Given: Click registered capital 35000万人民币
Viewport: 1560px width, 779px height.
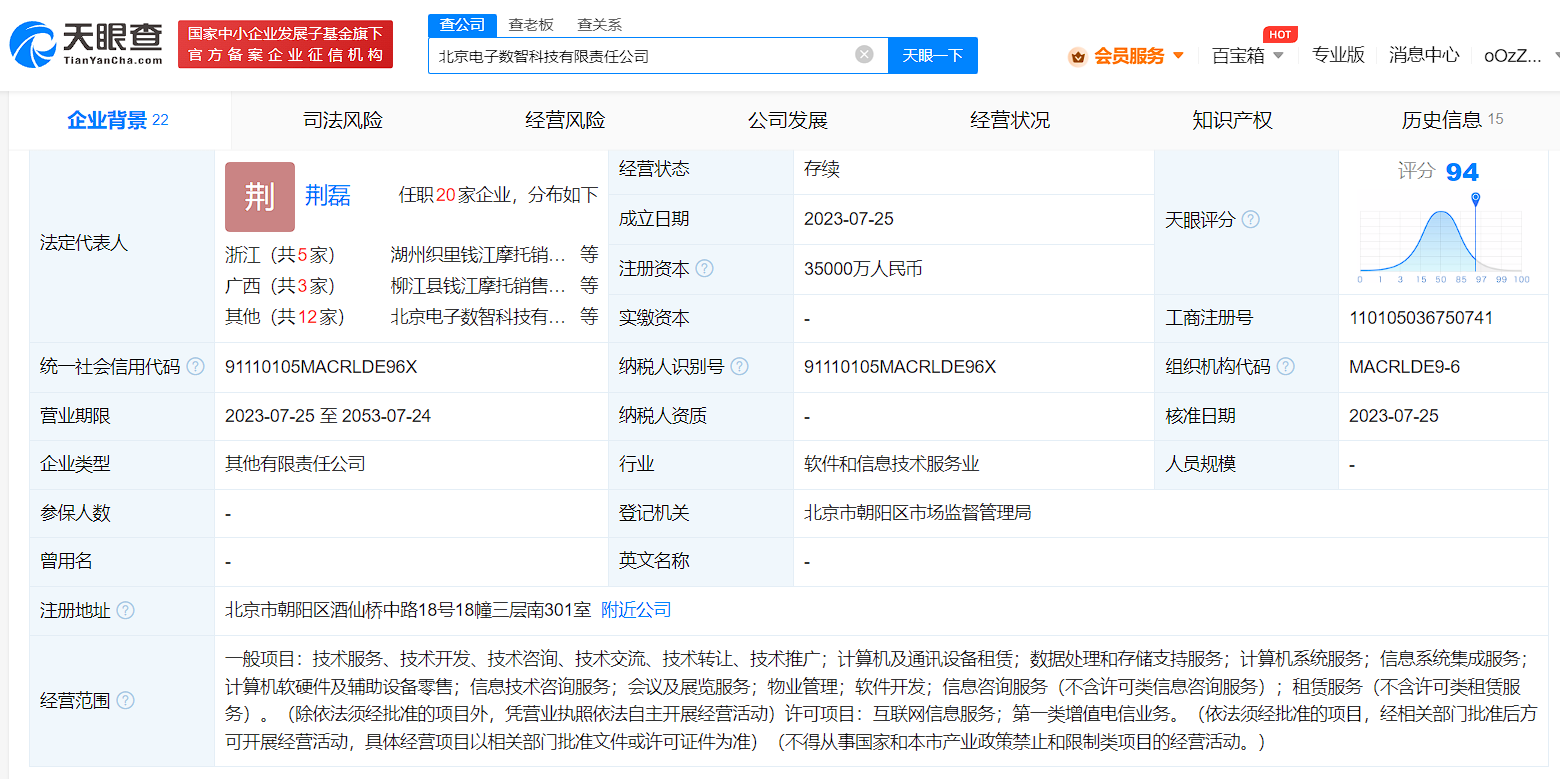Looking at the screenshot, I should [863, 269].
